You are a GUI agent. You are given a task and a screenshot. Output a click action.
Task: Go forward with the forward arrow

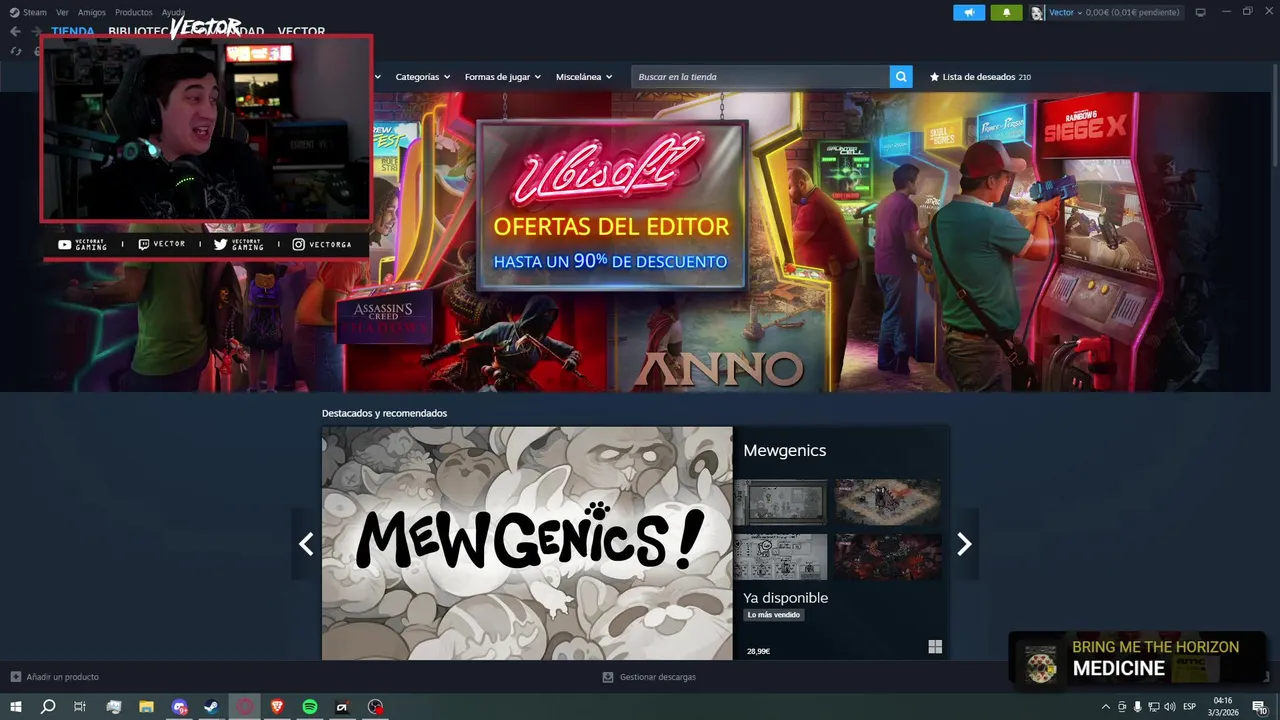(x=37, y=31)
